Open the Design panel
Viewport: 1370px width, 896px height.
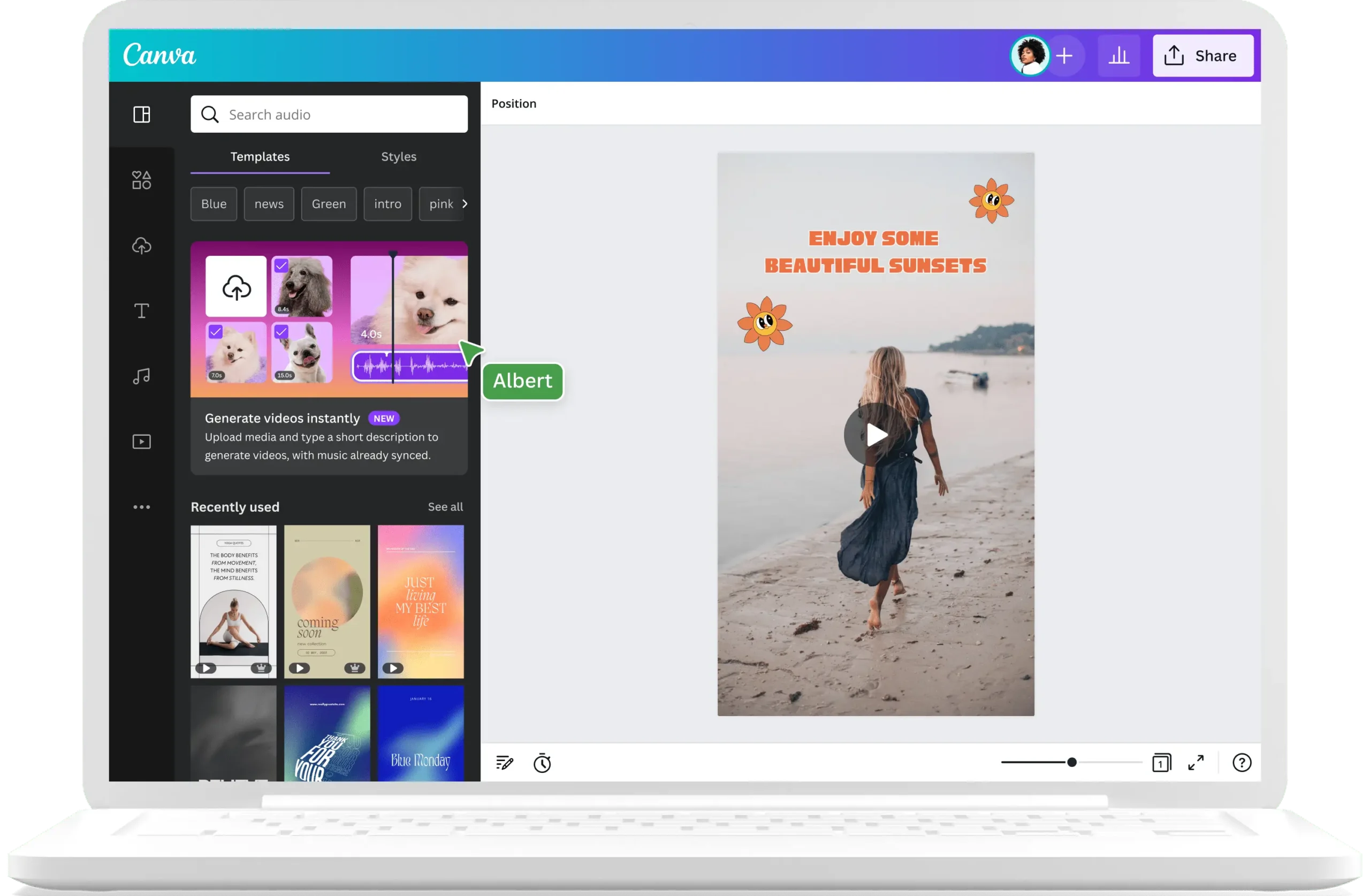[x=142, y=114]
